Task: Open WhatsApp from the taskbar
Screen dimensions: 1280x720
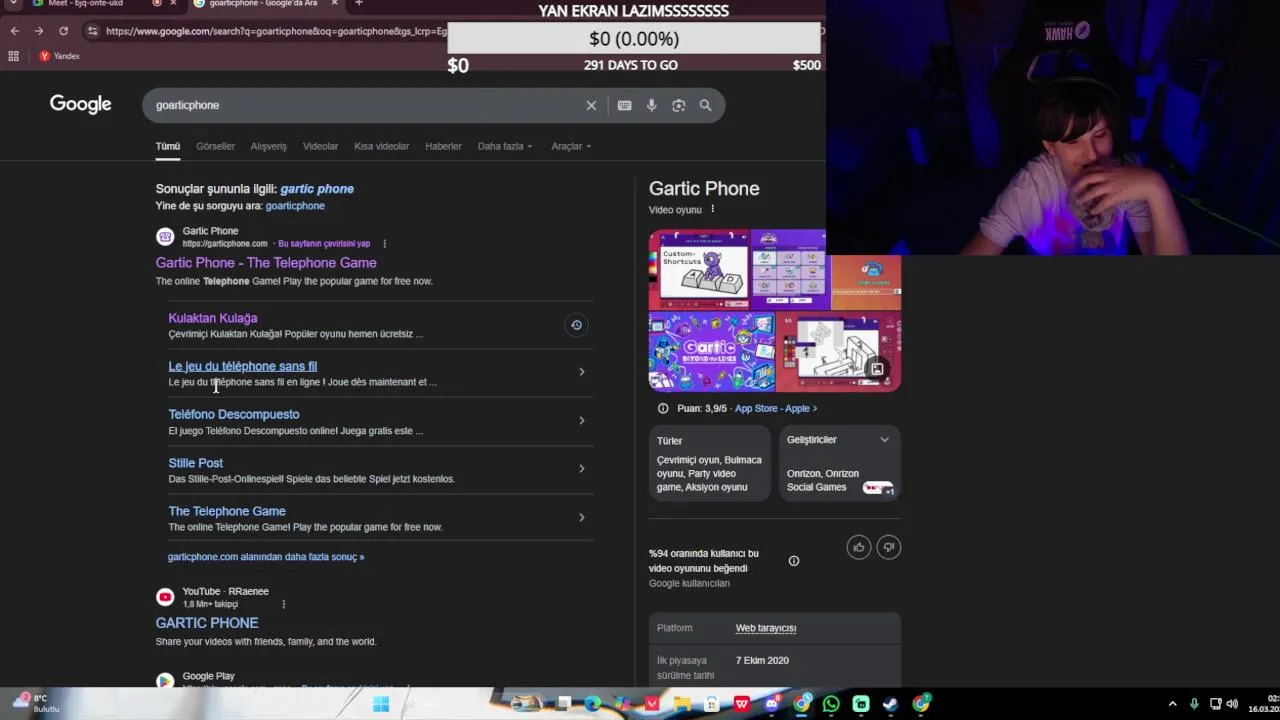Action: [831, 704]
